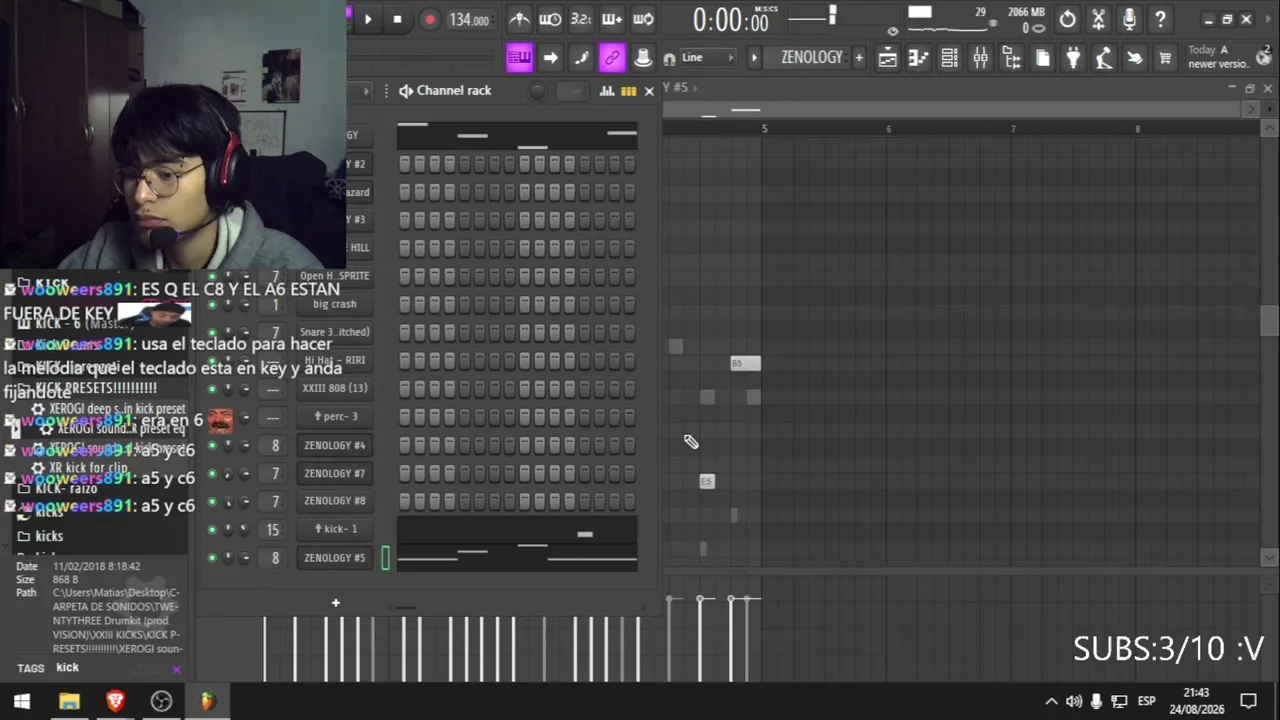Click the project files page icon
The width and height of the screenshot is (1280, 720).
click(x=1042, y=58)
